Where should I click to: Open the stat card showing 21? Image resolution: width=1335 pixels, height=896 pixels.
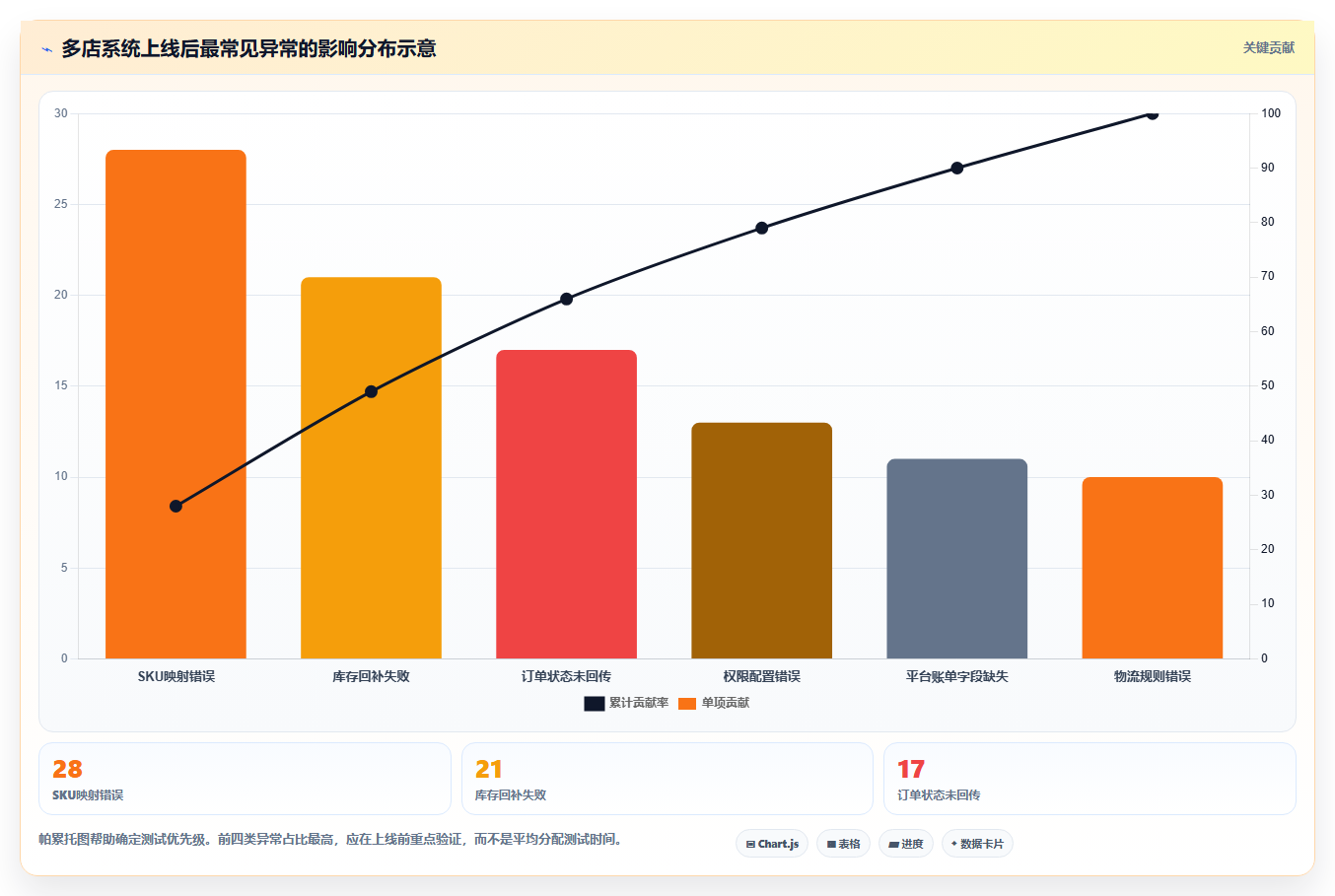[x=667, y=779]
